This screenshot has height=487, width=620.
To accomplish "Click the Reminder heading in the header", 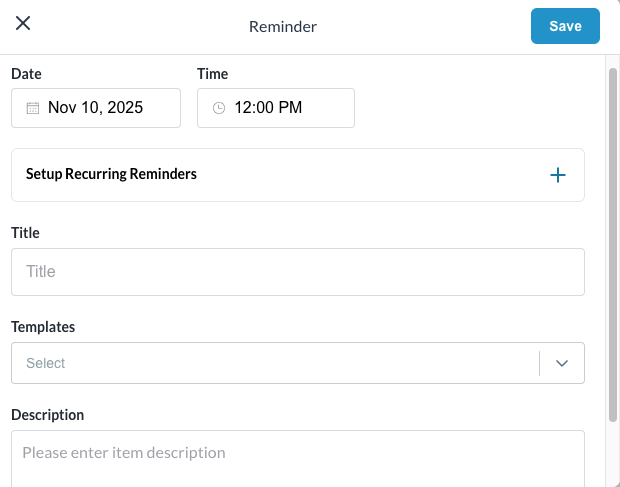I will [283, 27].
